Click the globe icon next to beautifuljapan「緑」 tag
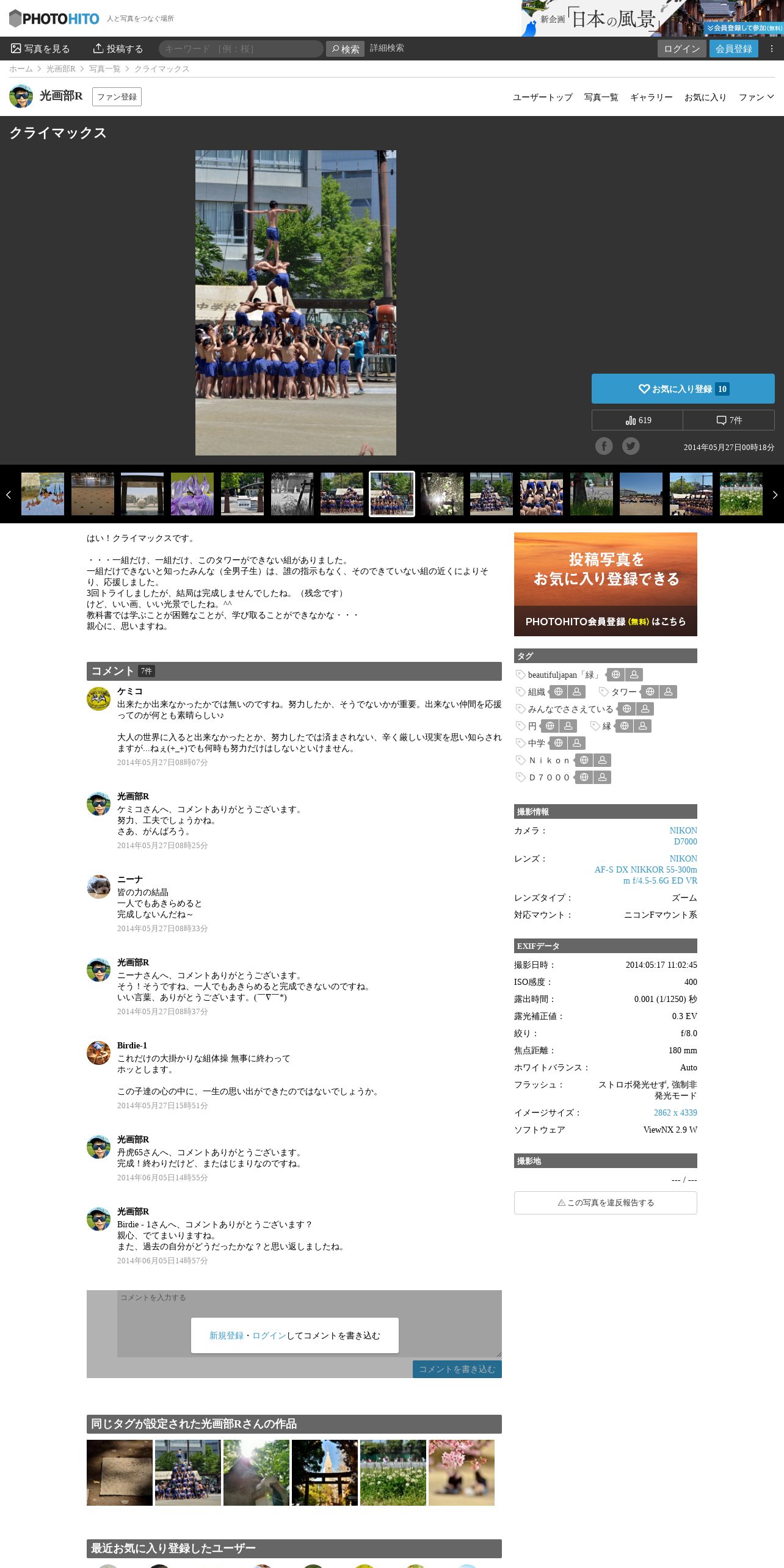This screenshot has width=784, height=1568. (616, 675)
